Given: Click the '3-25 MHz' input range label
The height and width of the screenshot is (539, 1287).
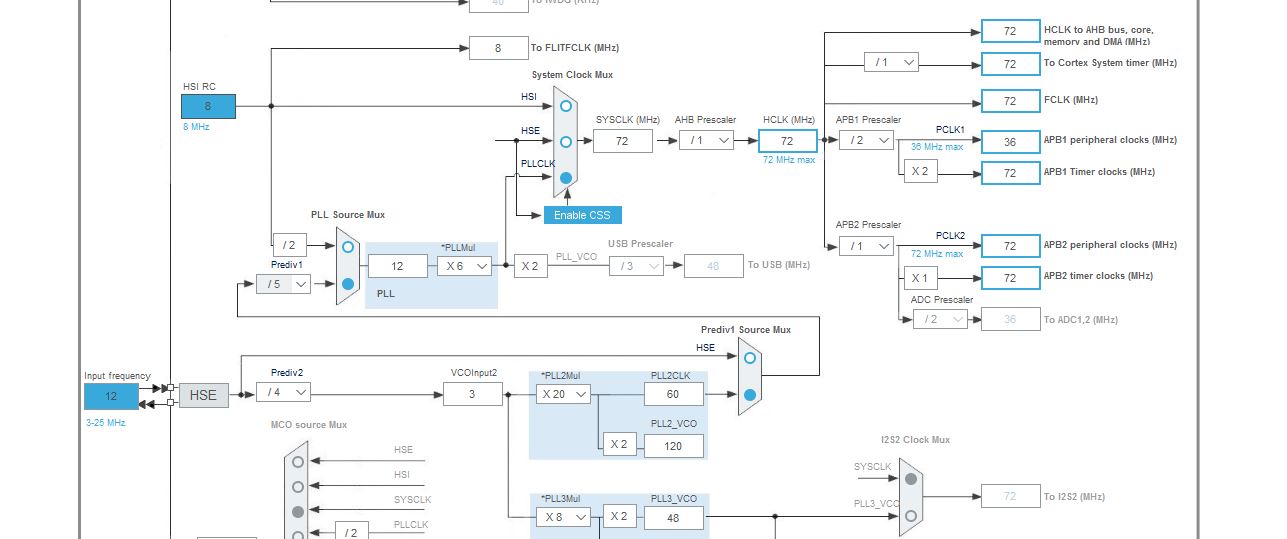Looking at the screenshot, I should pyautogui.click(x=106, y=423).
